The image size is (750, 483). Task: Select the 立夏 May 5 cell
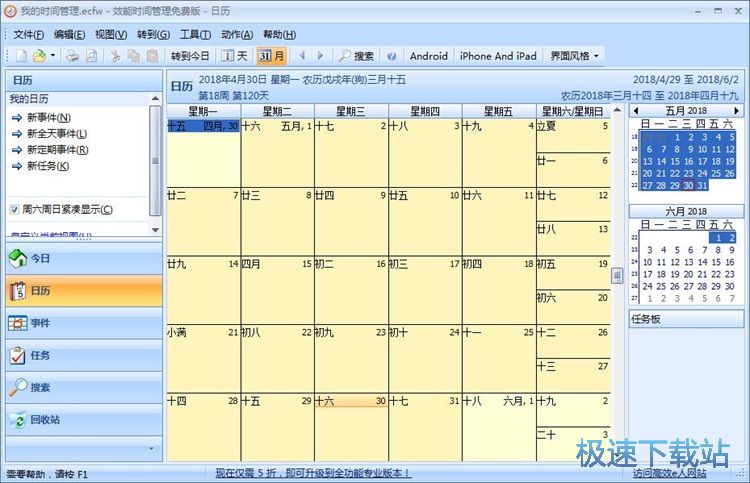pyautogui.click(x=574, y=135)
